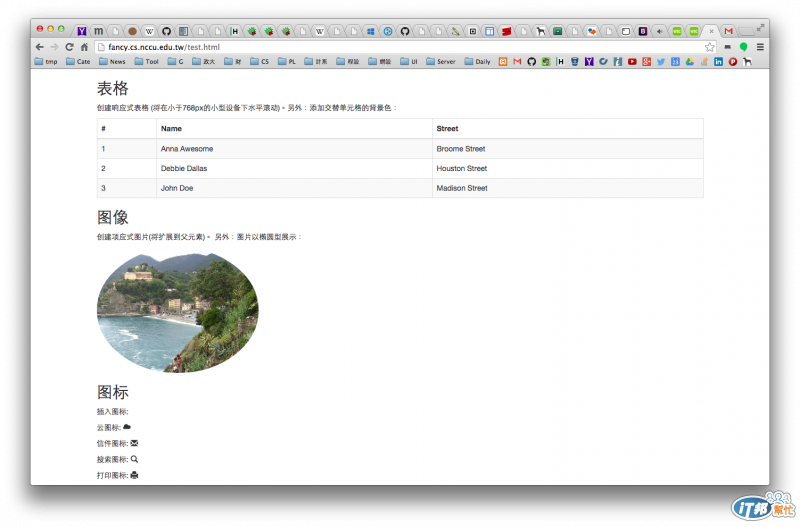Open the purple Yahoo bookmark icon
The width and height of the screenshot is (800, 527).
(589, 62)
